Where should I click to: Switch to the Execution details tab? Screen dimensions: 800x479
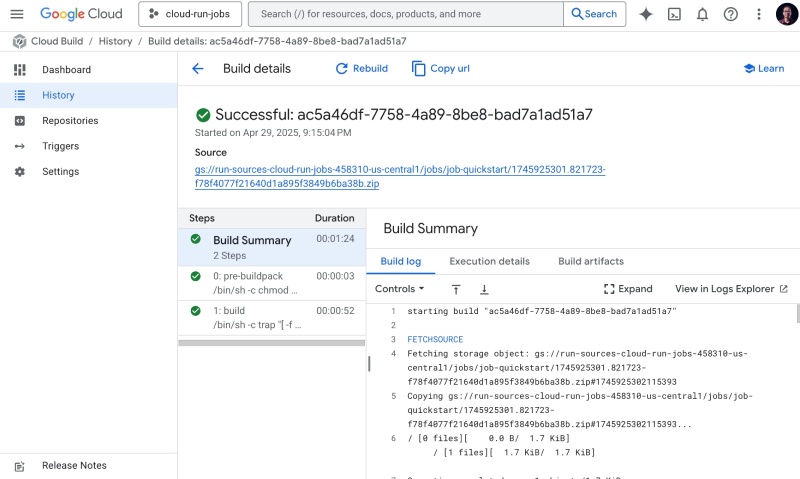(x=489, y=261)
